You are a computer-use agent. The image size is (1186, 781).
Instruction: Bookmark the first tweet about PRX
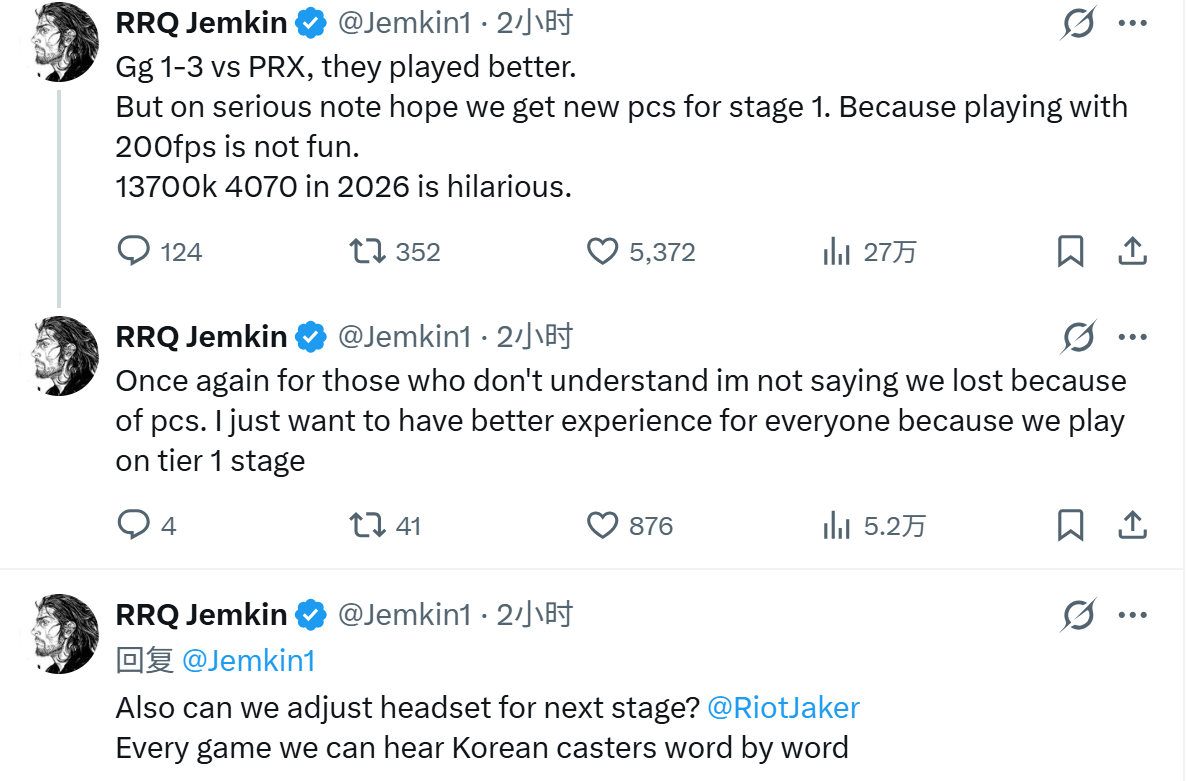[x=1070, y=251]
